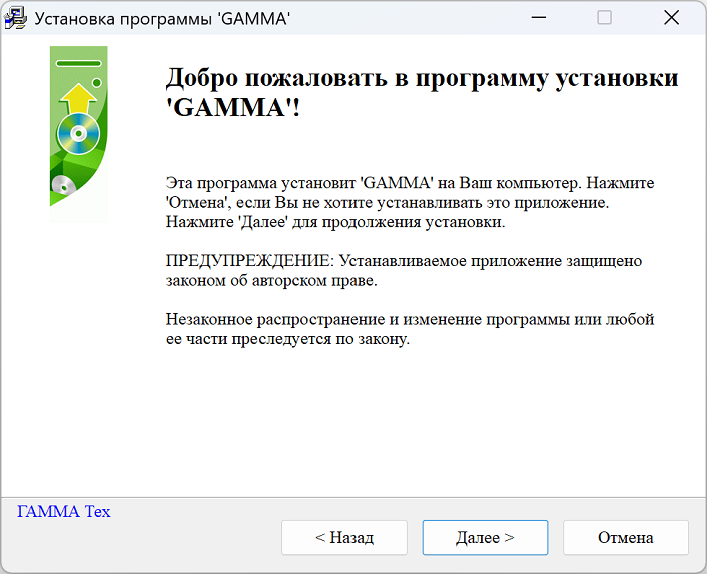Click the 'GAMMA'!' second line of the heading
The width and height of the screenshot is (707, 574).
click(x=233, y=107)
